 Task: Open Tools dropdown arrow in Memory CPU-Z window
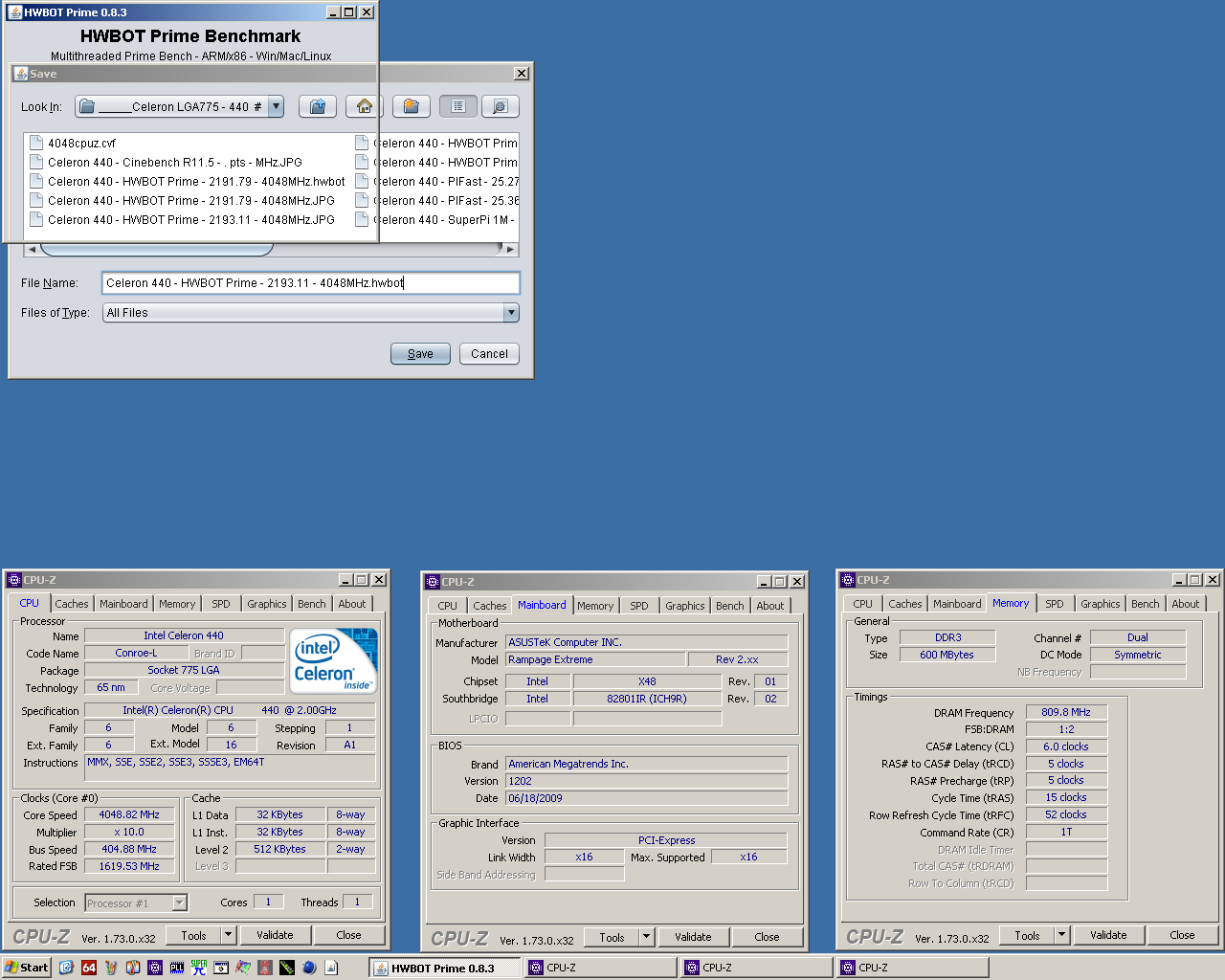(x=1061, y=935)
